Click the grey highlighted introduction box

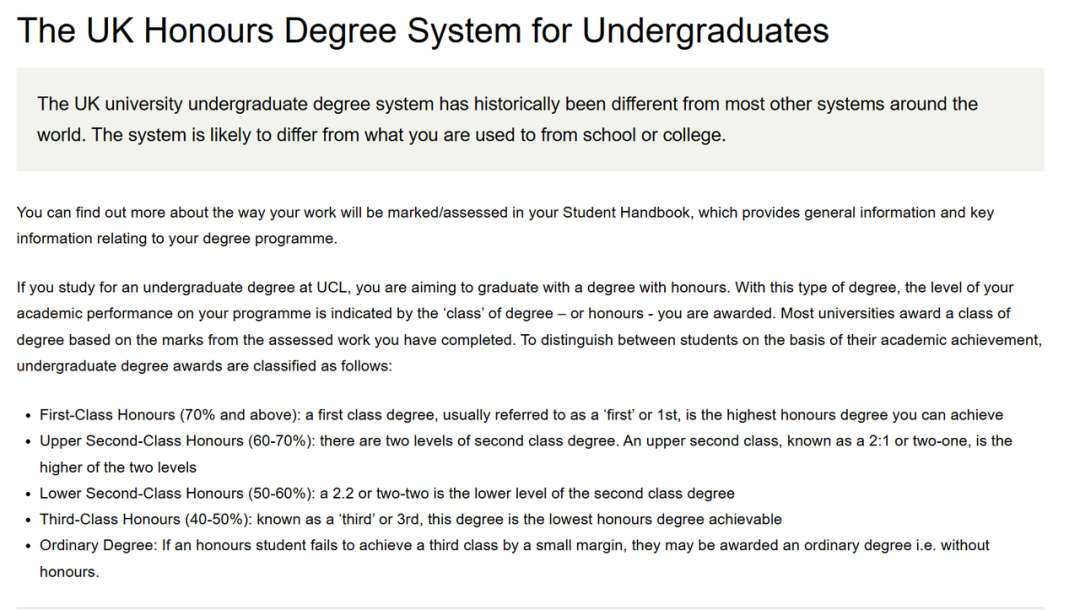click(x=530, y=119)
